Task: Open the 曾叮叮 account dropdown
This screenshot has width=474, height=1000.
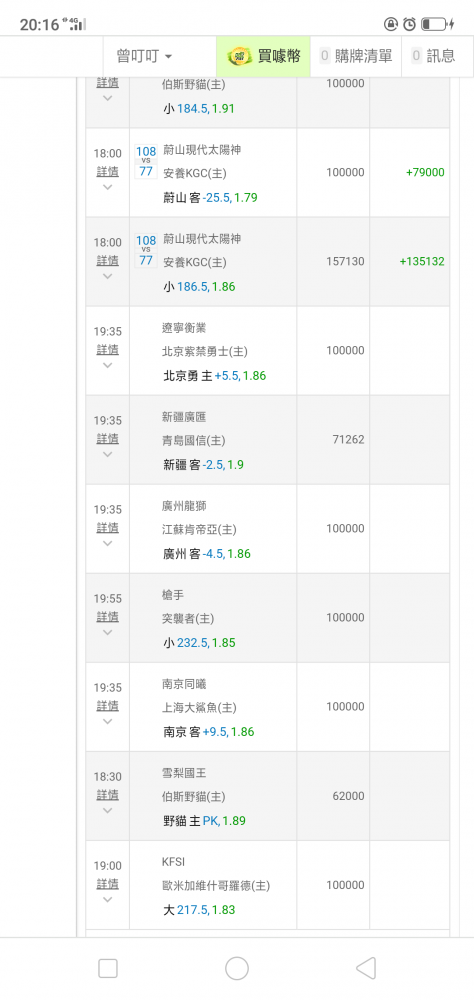Action: 144,56
